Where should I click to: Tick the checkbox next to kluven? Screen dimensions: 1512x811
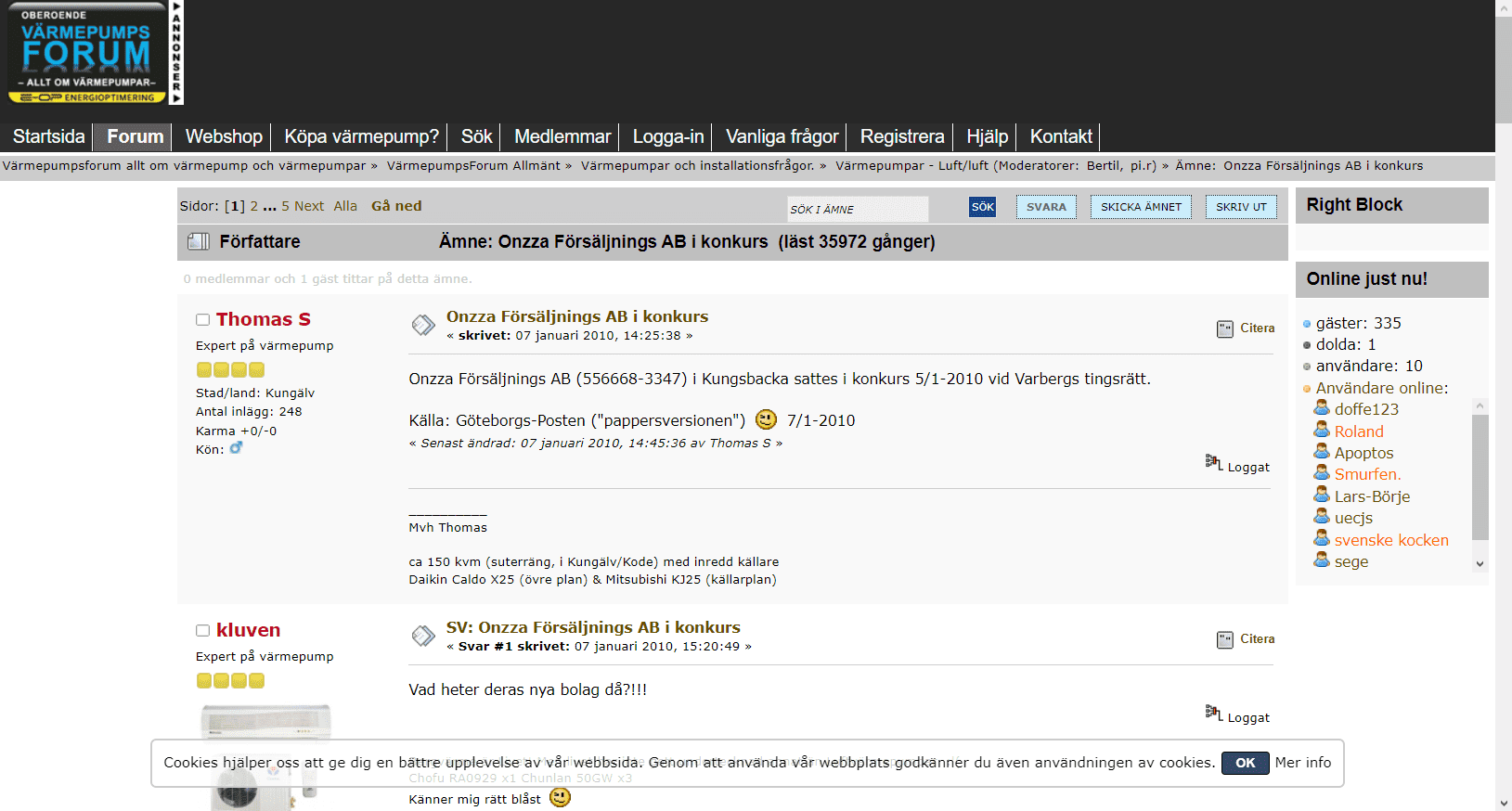point(202,631)
